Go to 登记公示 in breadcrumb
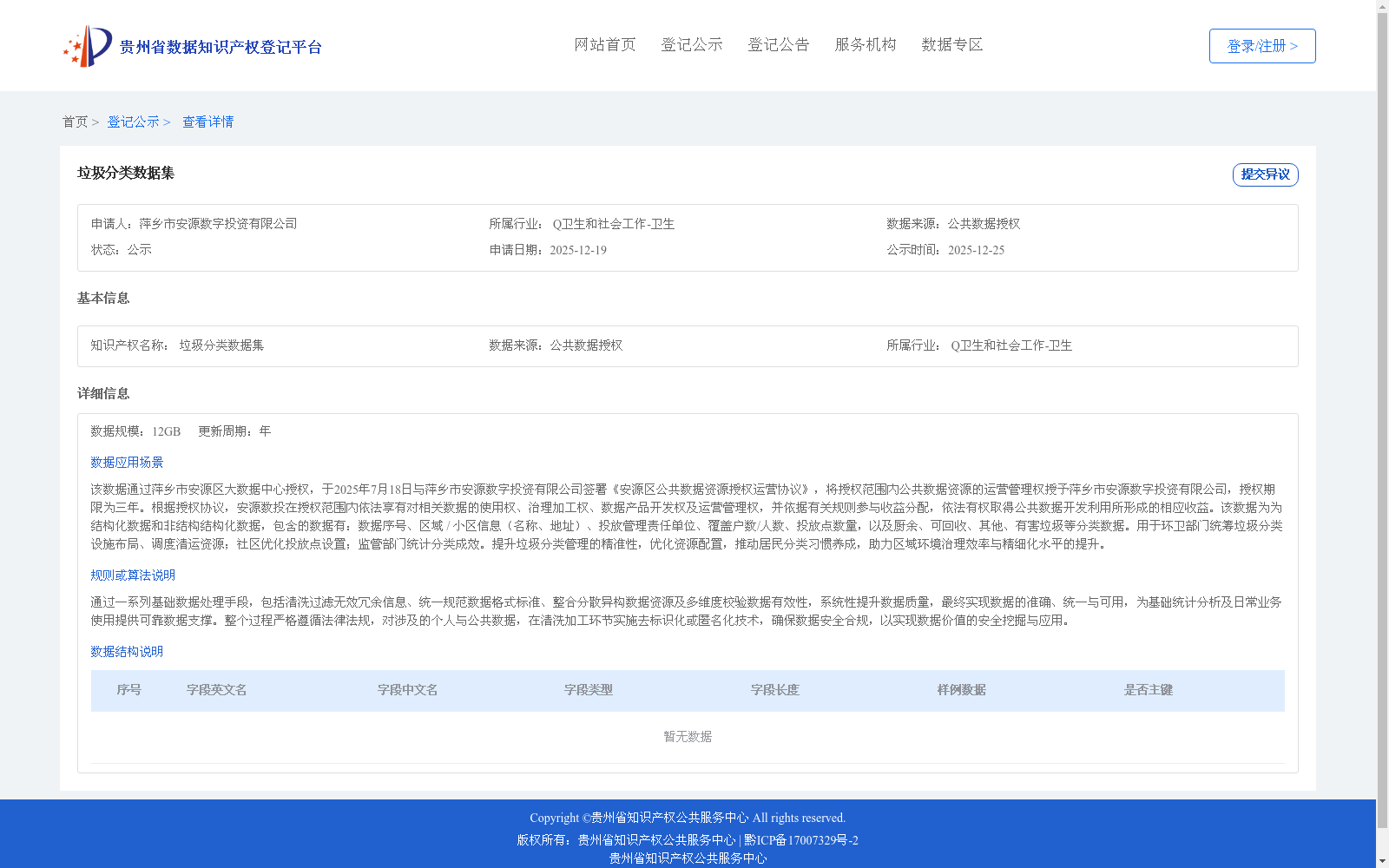 [x=133, y=122]
